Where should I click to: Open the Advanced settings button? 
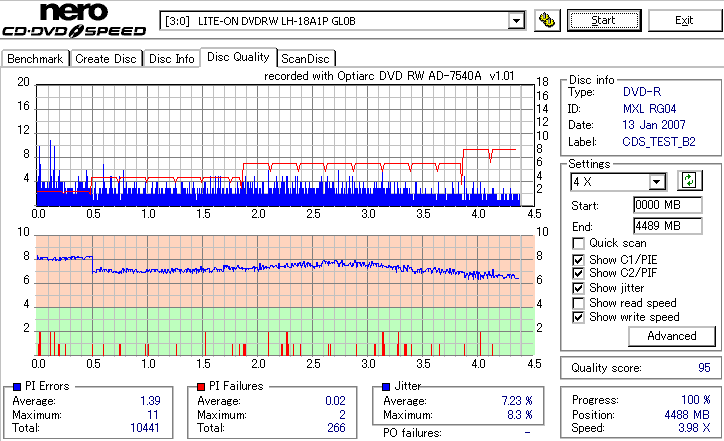click(672, 336)
